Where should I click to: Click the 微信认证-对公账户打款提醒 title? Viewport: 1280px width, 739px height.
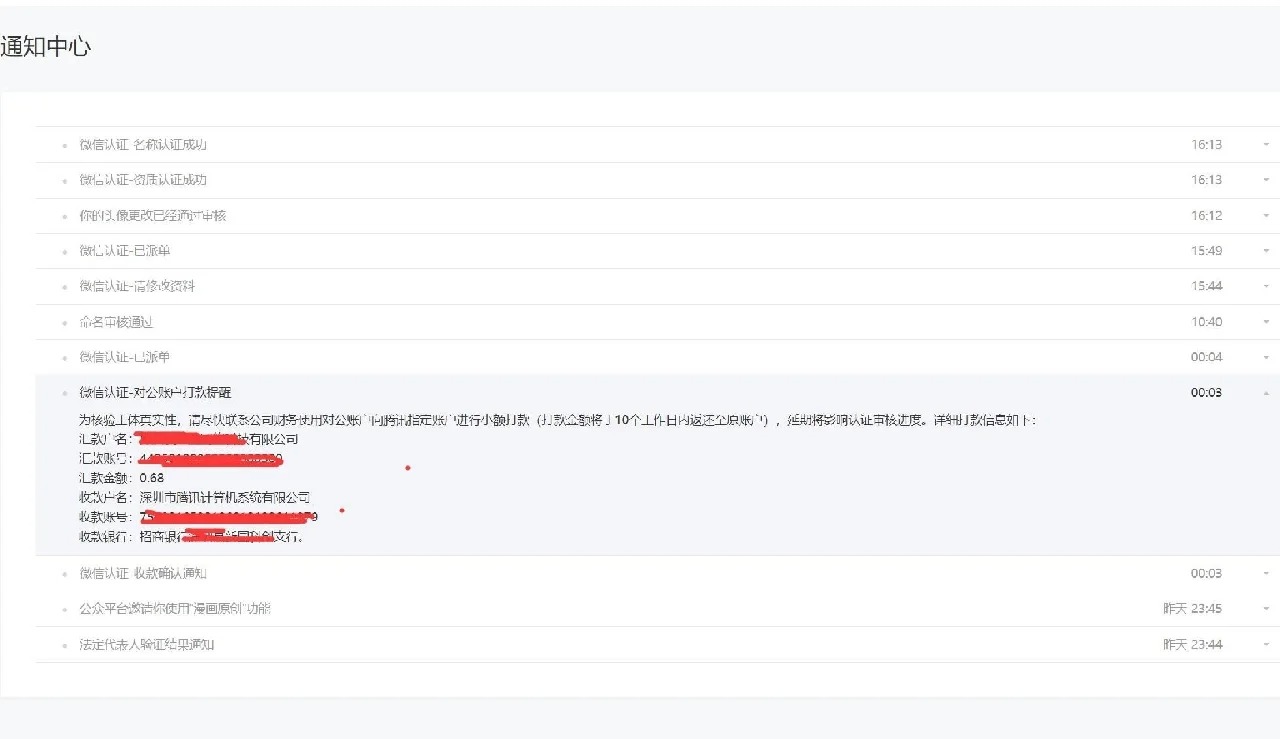click(x=155, y=393)
